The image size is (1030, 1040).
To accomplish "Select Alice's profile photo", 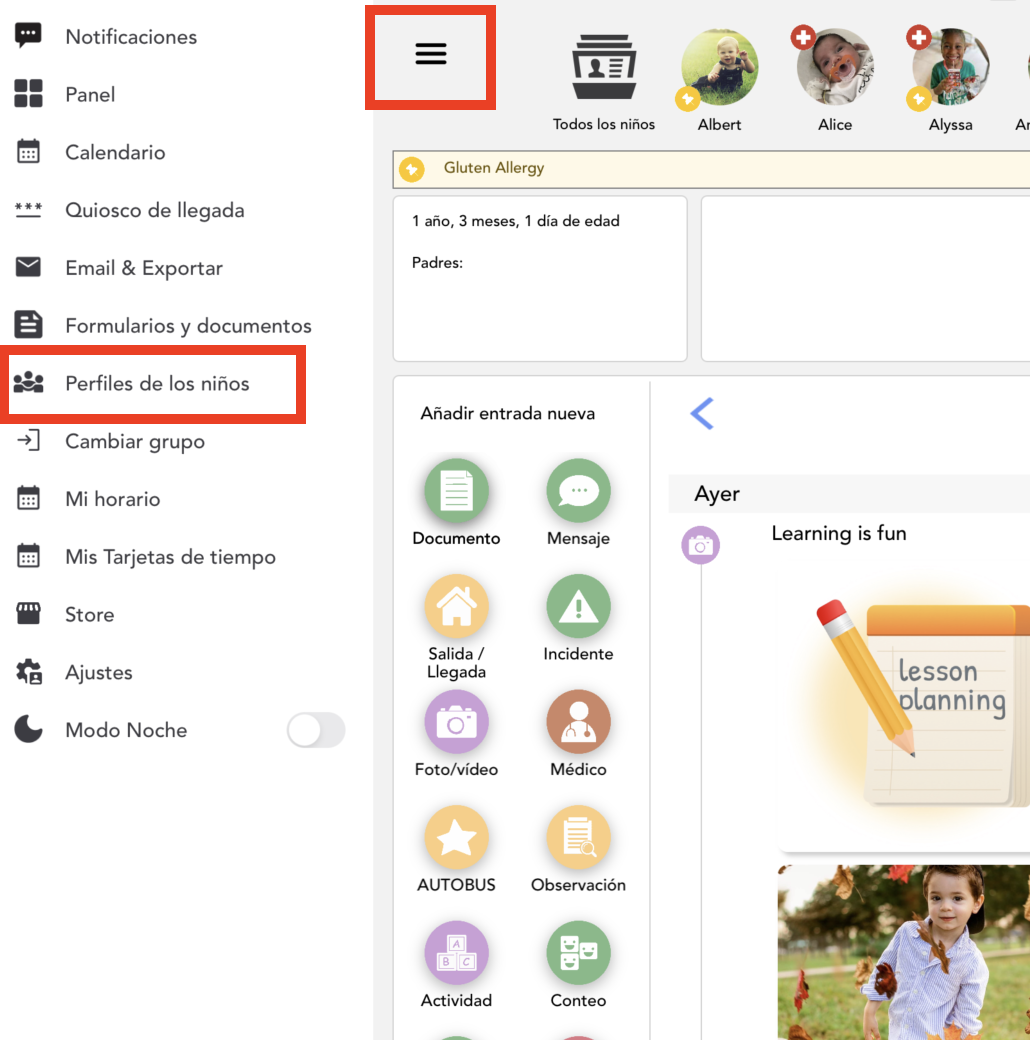I will click(835, 66).
